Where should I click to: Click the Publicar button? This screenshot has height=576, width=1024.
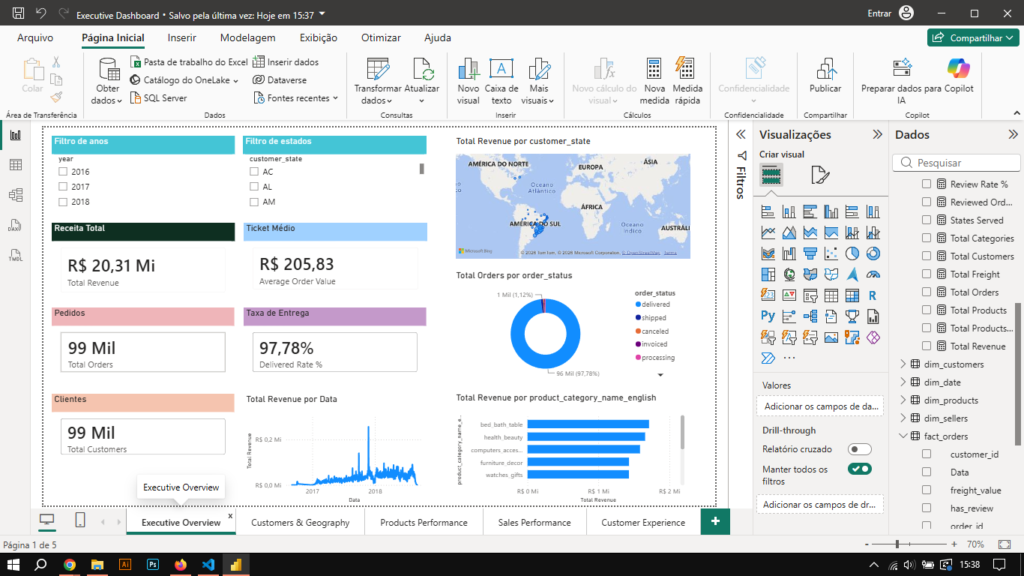pos(825,77)
